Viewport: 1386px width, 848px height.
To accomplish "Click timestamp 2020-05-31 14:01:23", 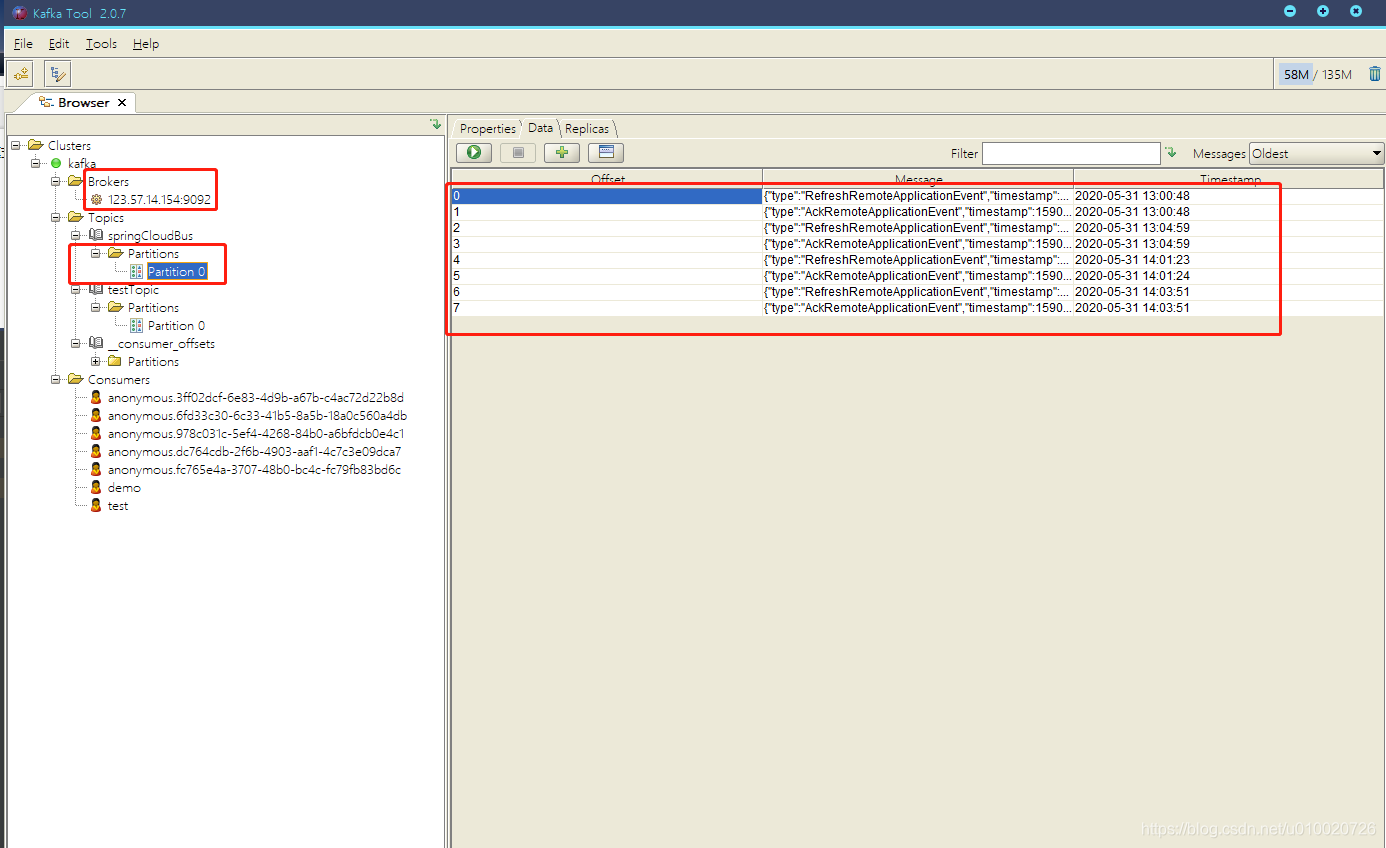I will tap(1132, 260).
